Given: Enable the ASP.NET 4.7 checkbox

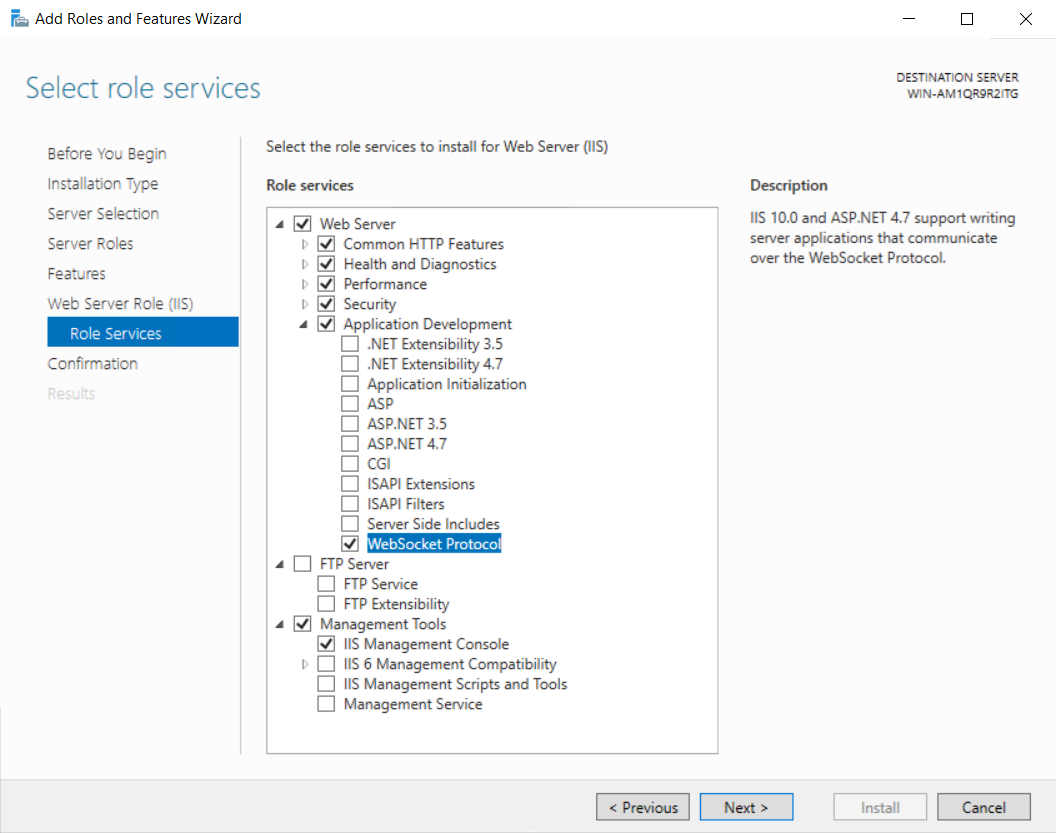Looking at the screenshot, I should (350, 444).
